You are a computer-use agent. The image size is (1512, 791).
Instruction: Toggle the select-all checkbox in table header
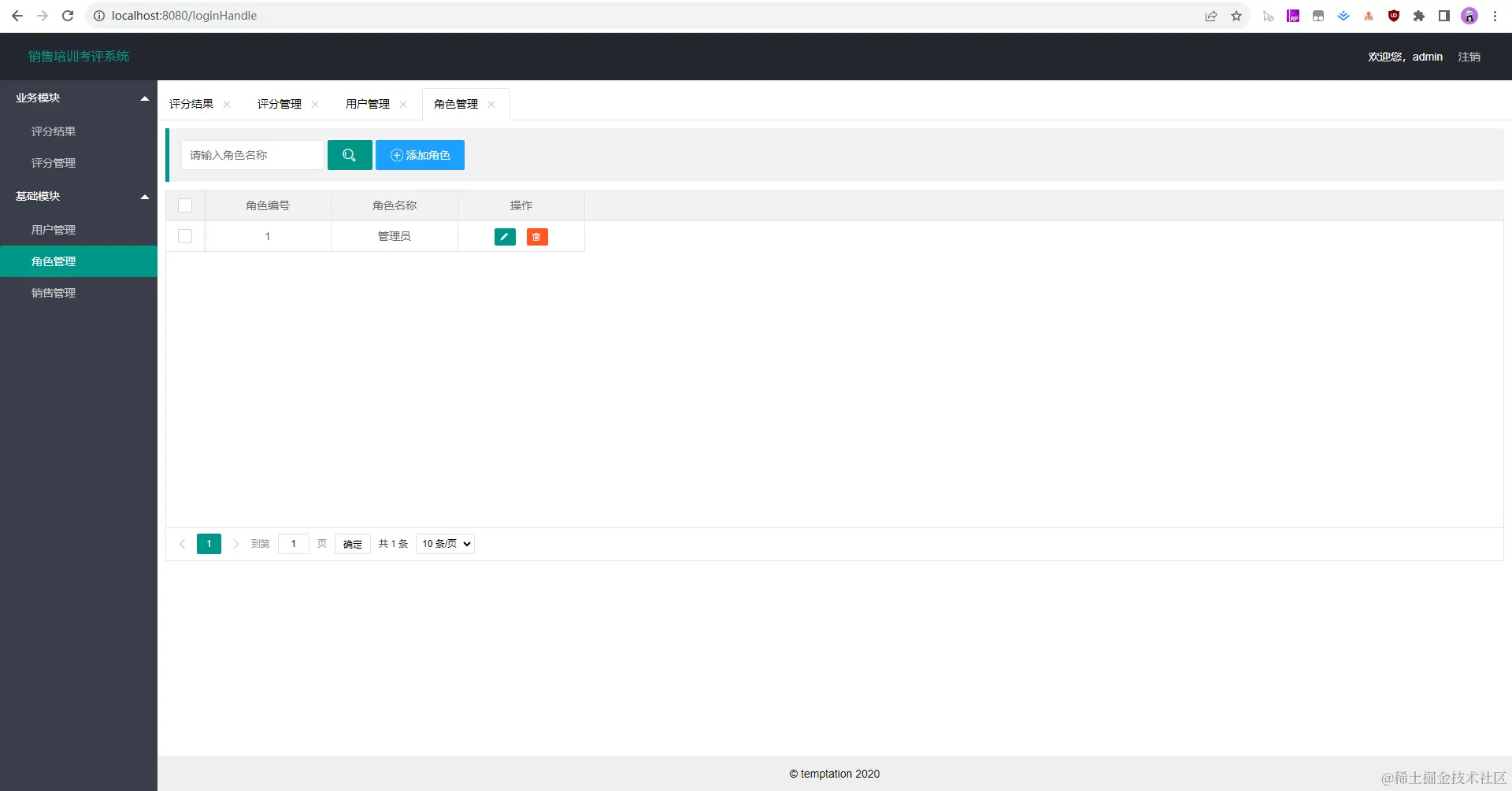pos(185,205)
